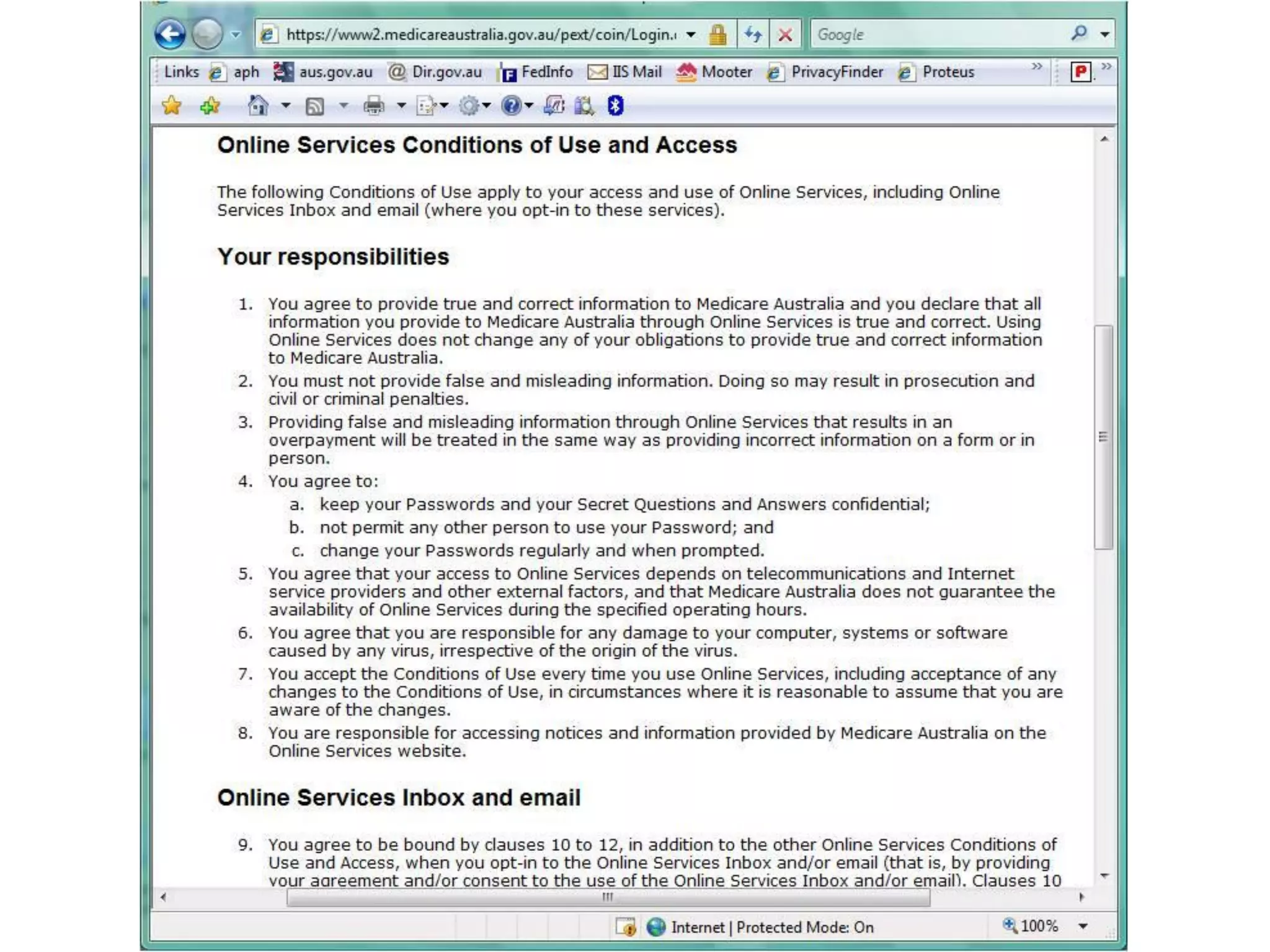
Task: Click the padlock security icon
Action: click(717, 35)
